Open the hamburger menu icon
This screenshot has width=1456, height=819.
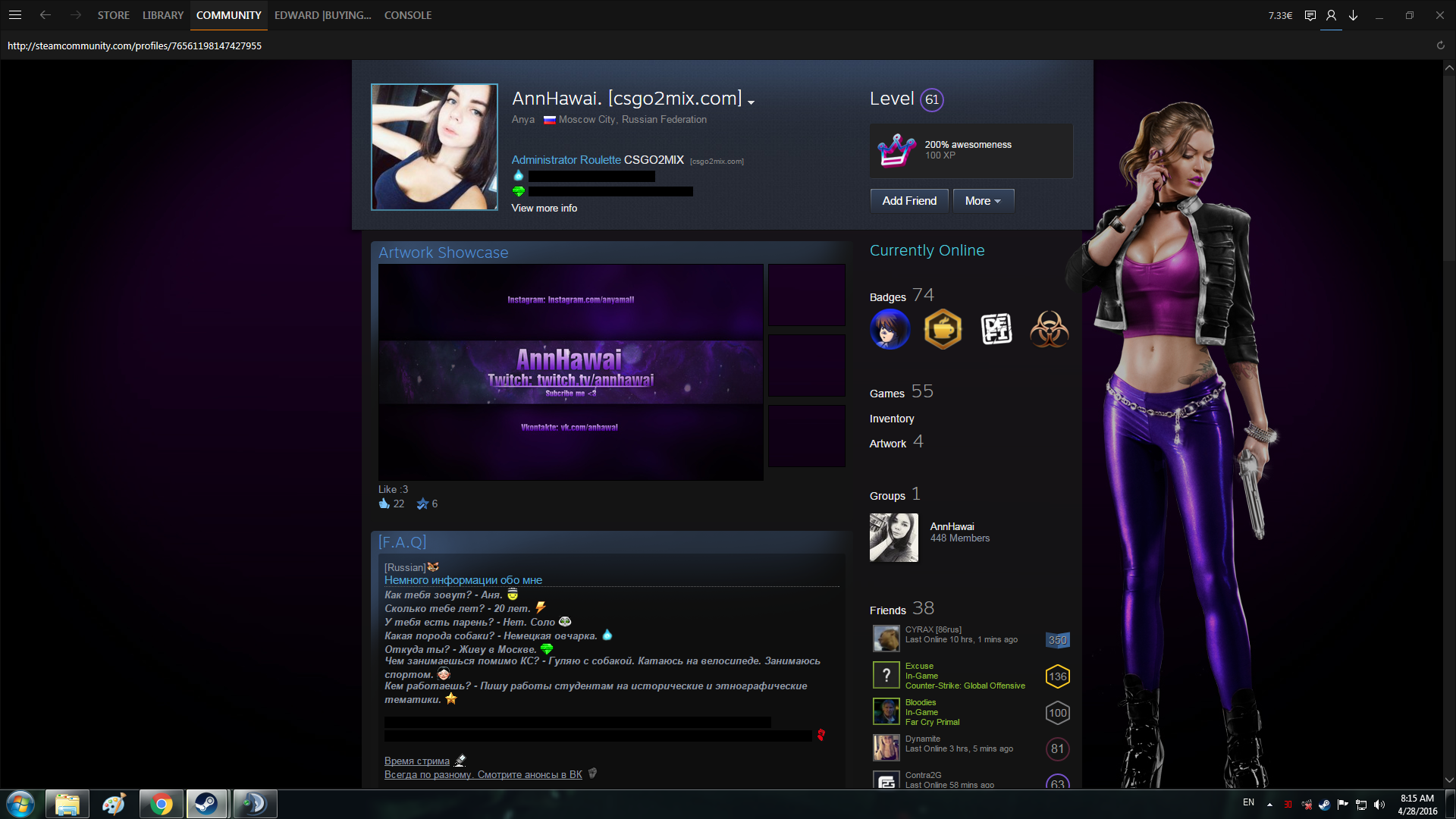coord(15,15)
